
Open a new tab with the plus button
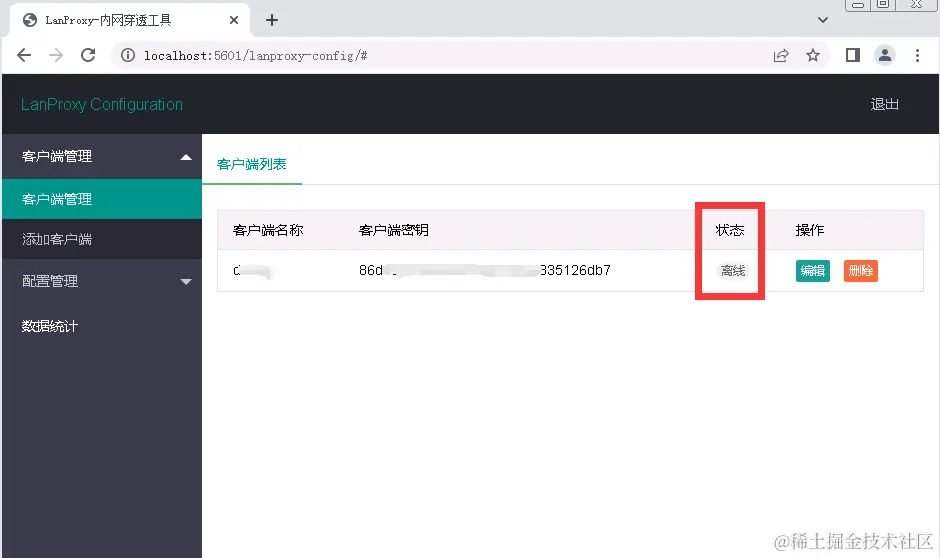pos(272,20)
